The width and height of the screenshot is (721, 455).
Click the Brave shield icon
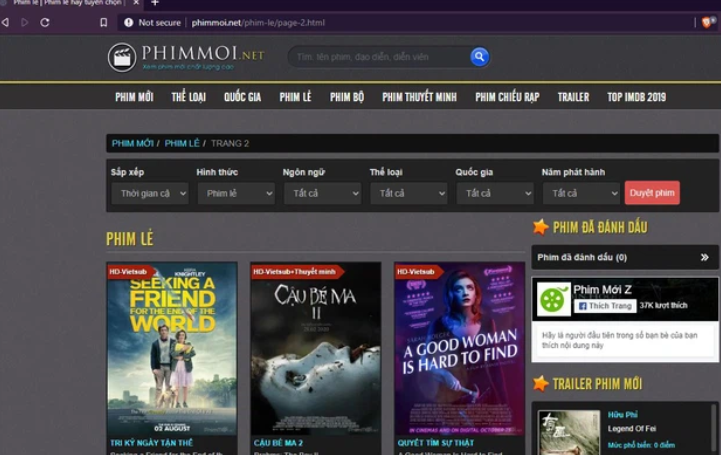(x=707, y=22)
